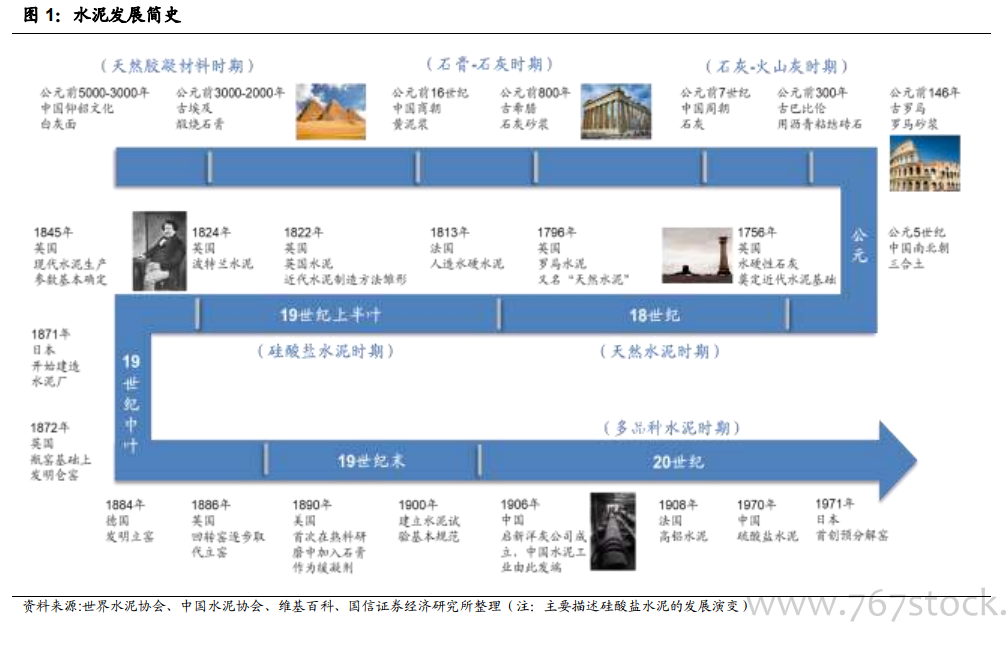The width and height of the screenshot is (1006, 650).
Task: Click the 20世纪 timeline segment
Action: tap(678, 461)
